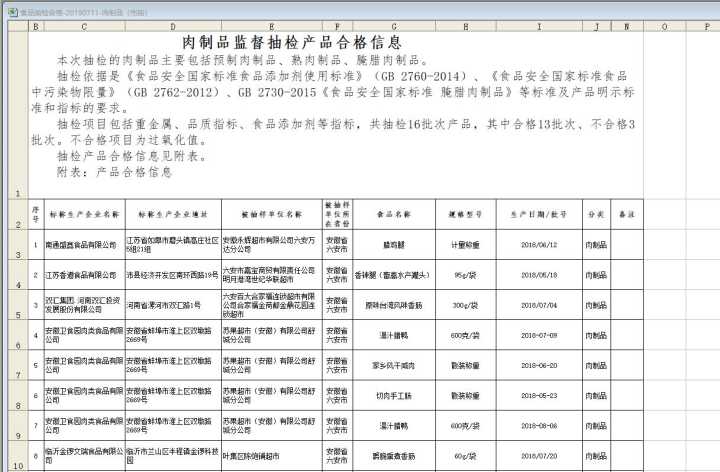Click the date cell 2018-07-09
Image resolution: width=720 pixels, height=472 pixels.
coord(539,335)
